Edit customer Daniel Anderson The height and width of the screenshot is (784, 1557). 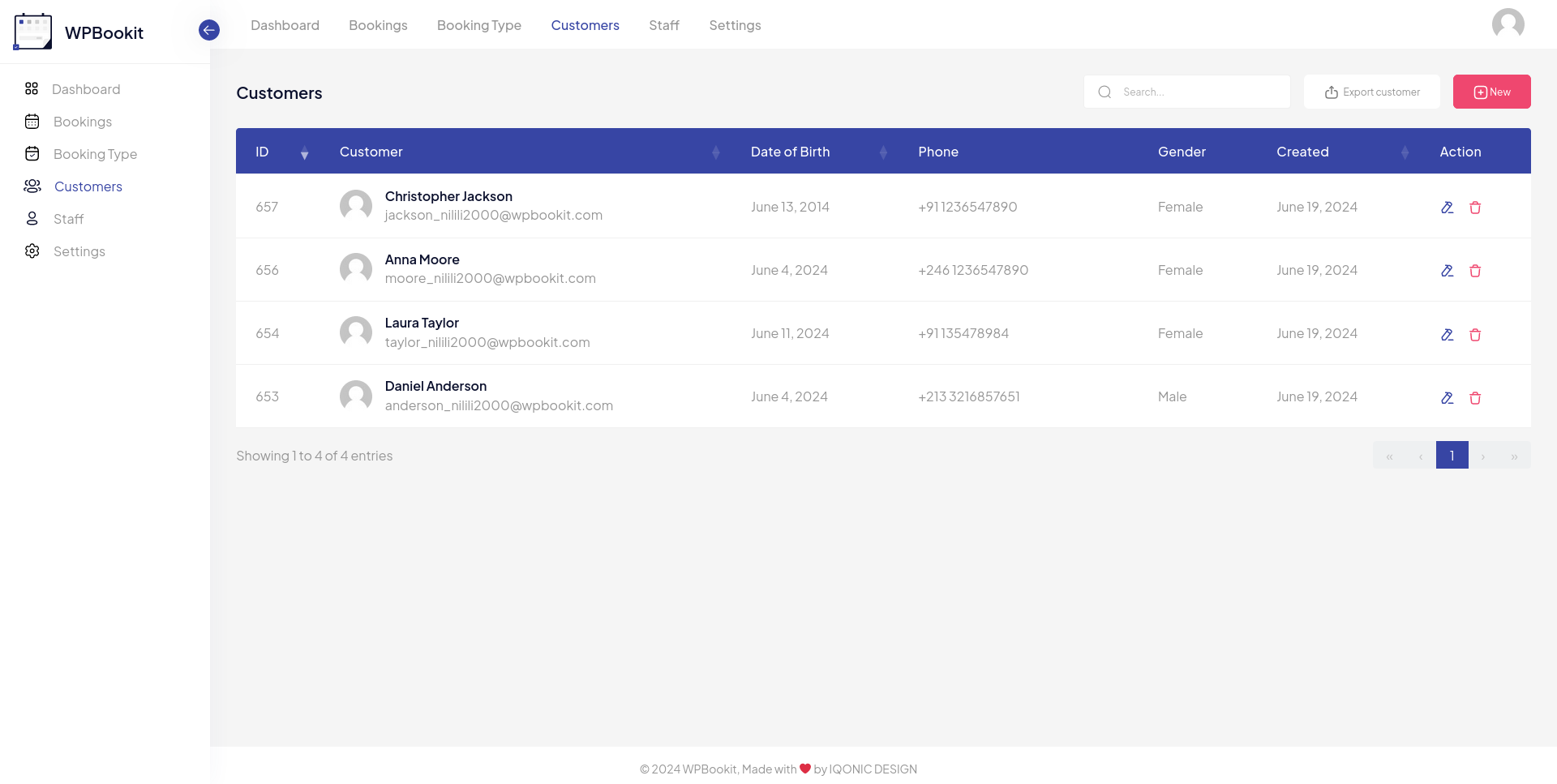[1447, 398]
